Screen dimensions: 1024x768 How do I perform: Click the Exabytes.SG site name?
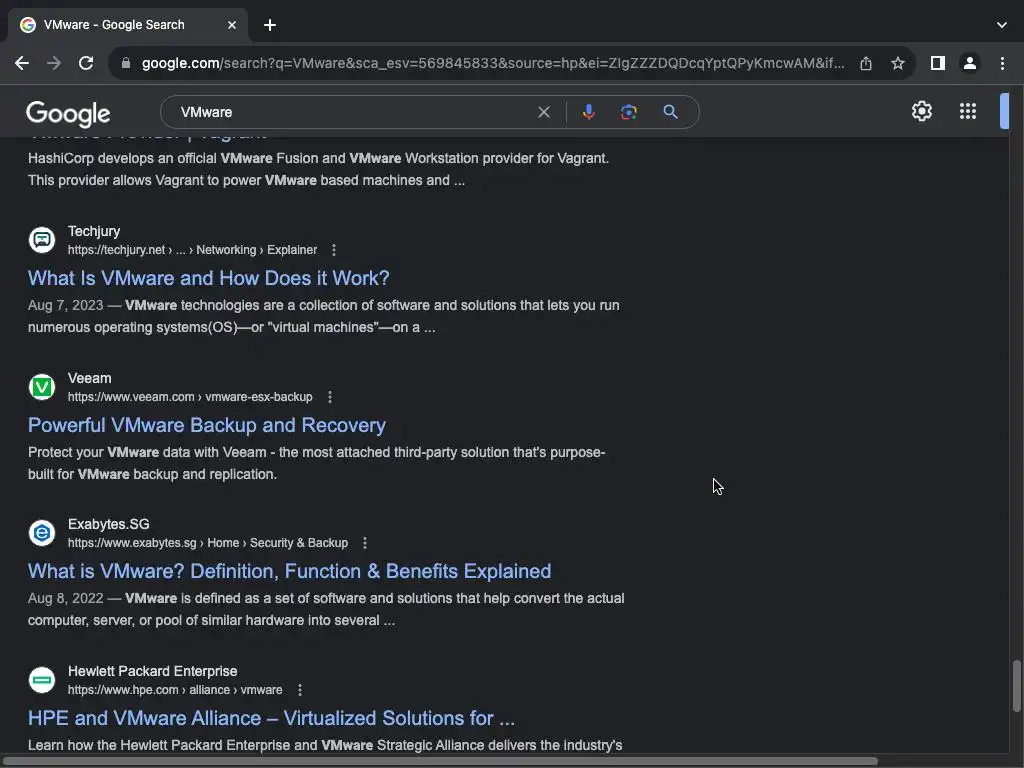108,524
